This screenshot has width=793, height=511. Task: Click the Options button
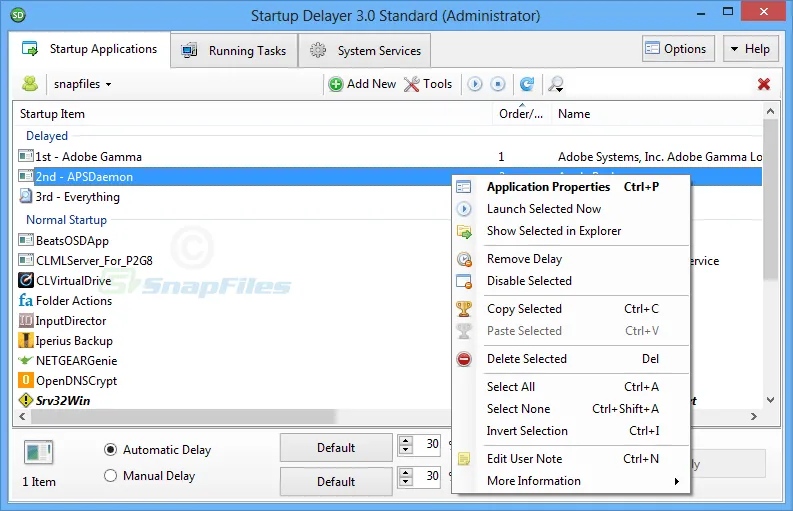click(x=676, y=49)
